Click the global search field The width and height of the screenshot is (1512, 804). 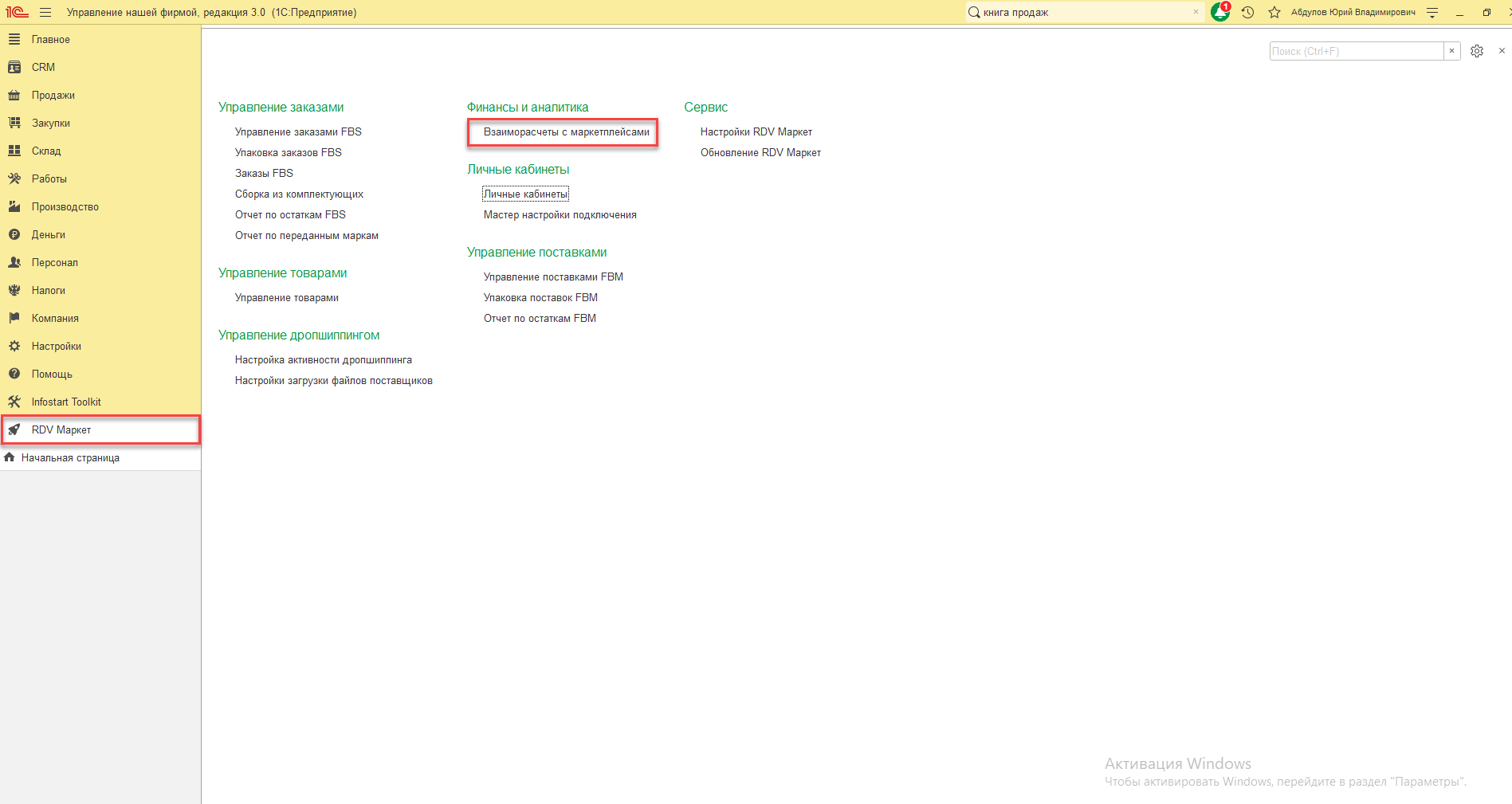point(1084,12)
